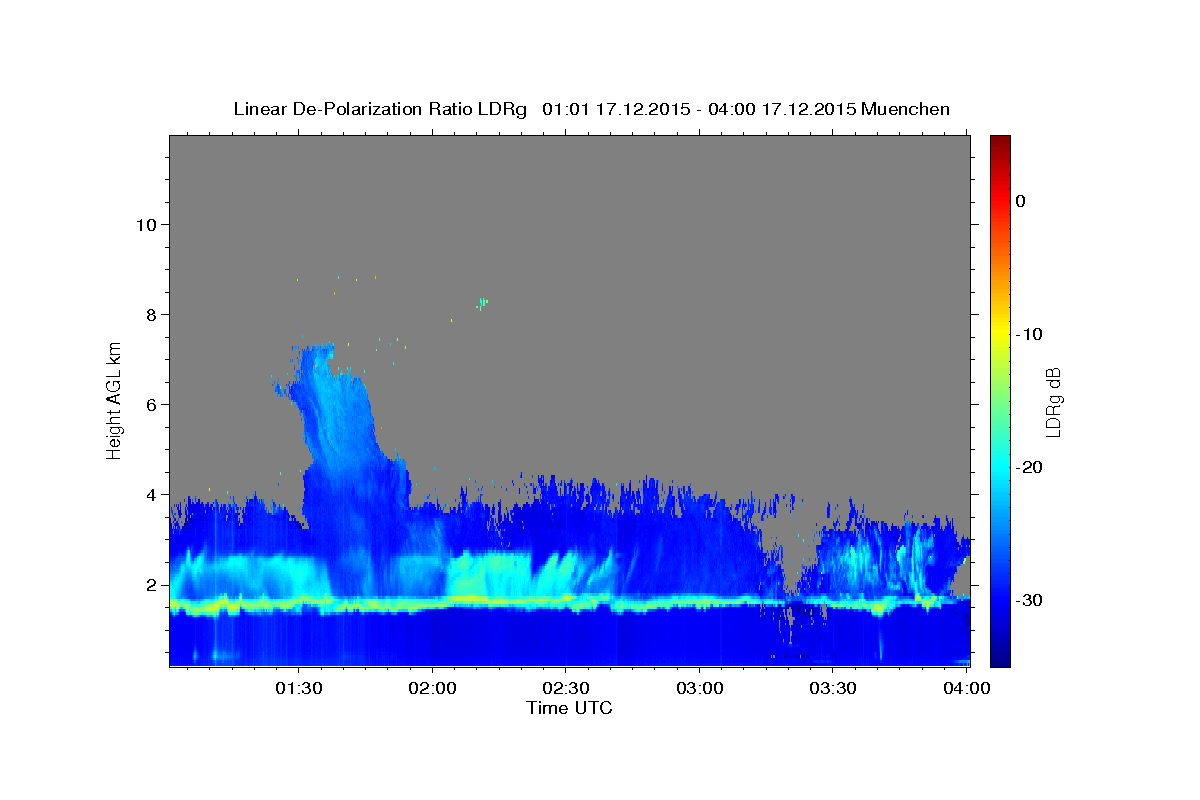
Task: Click the height tick label '10'
Action: pos(145,224)
